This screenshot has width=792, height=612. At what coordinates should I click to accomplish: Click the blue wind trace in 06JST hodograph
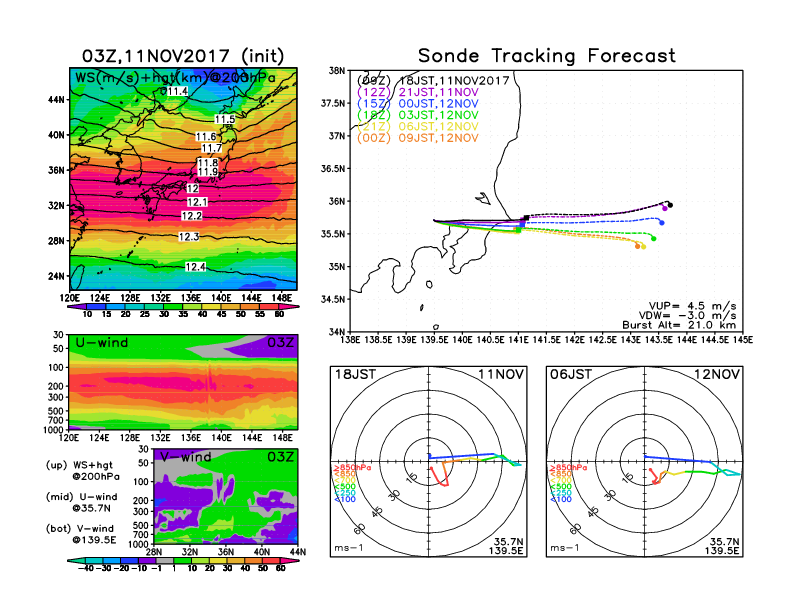click(677, 458)
